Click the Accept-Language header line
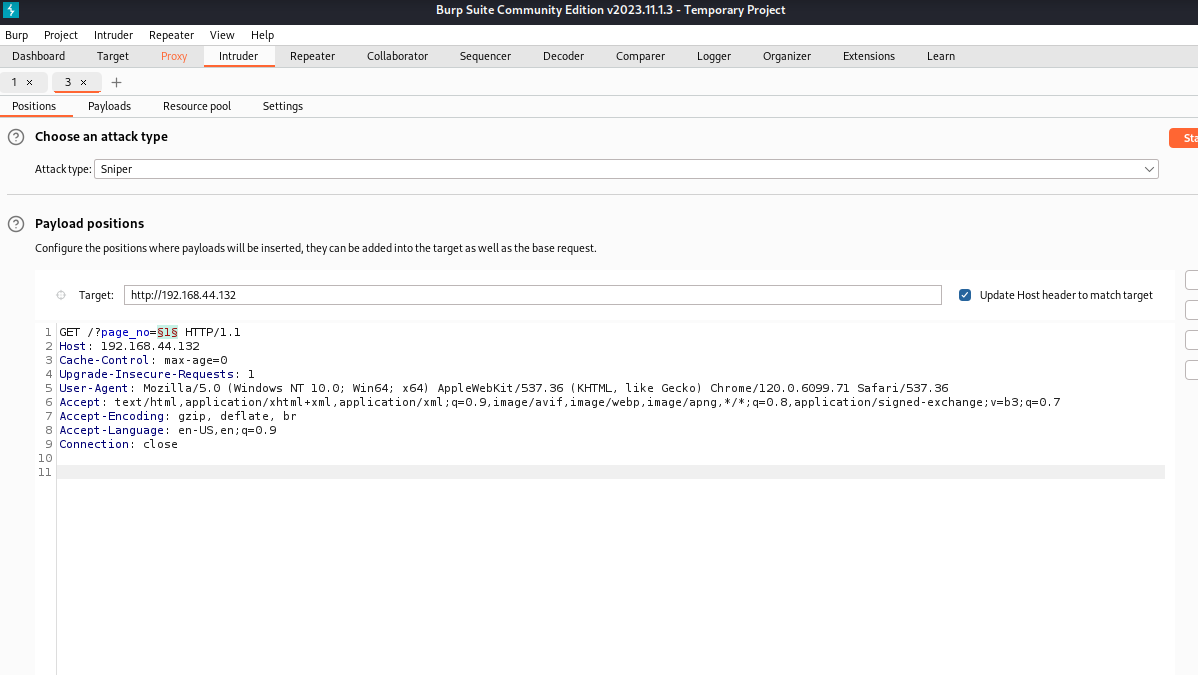Viewport: 1198px width, 675px height. point(167,430)
